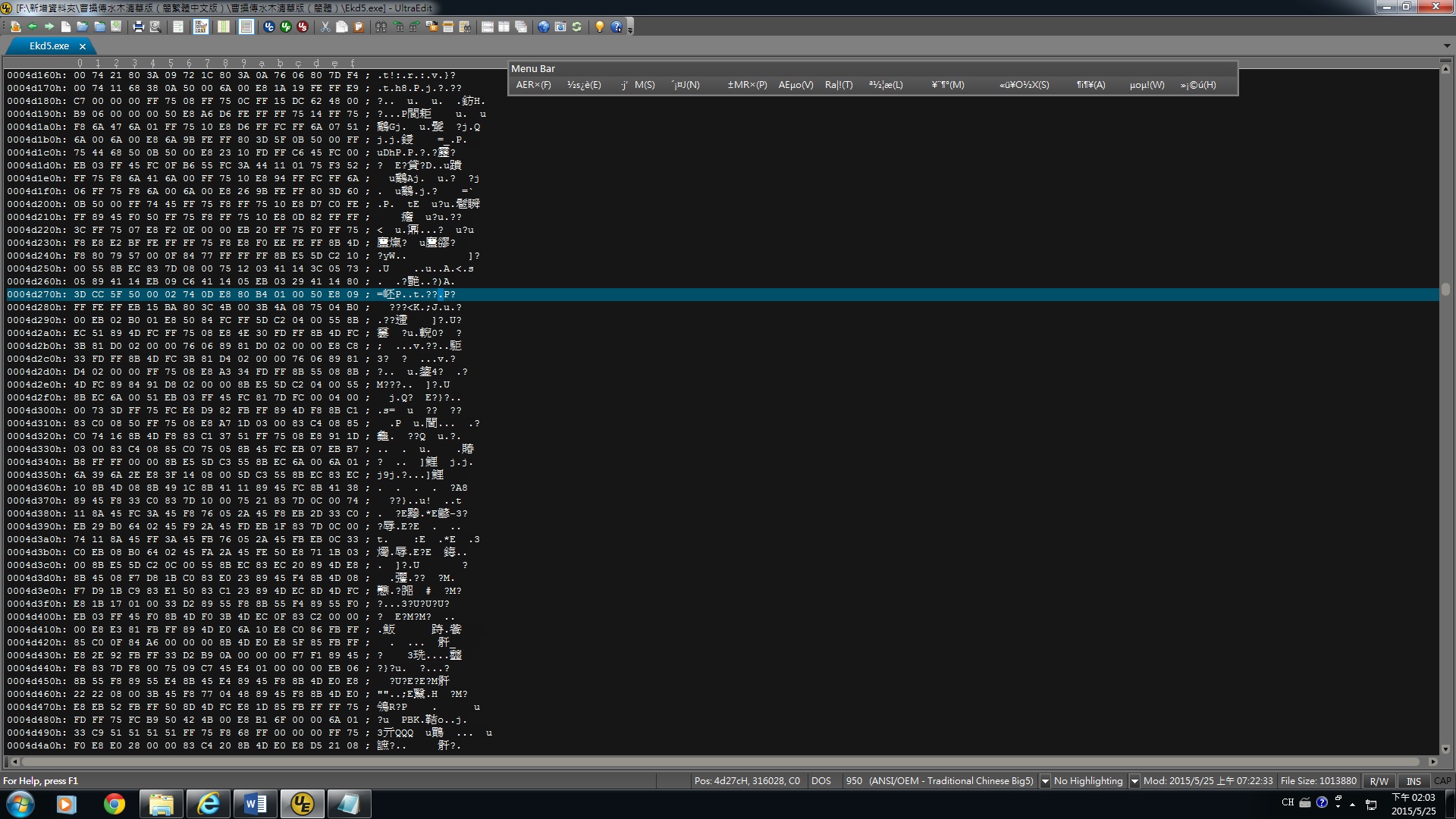Toggle Column Mode toolbar icon

coord(224,27)
